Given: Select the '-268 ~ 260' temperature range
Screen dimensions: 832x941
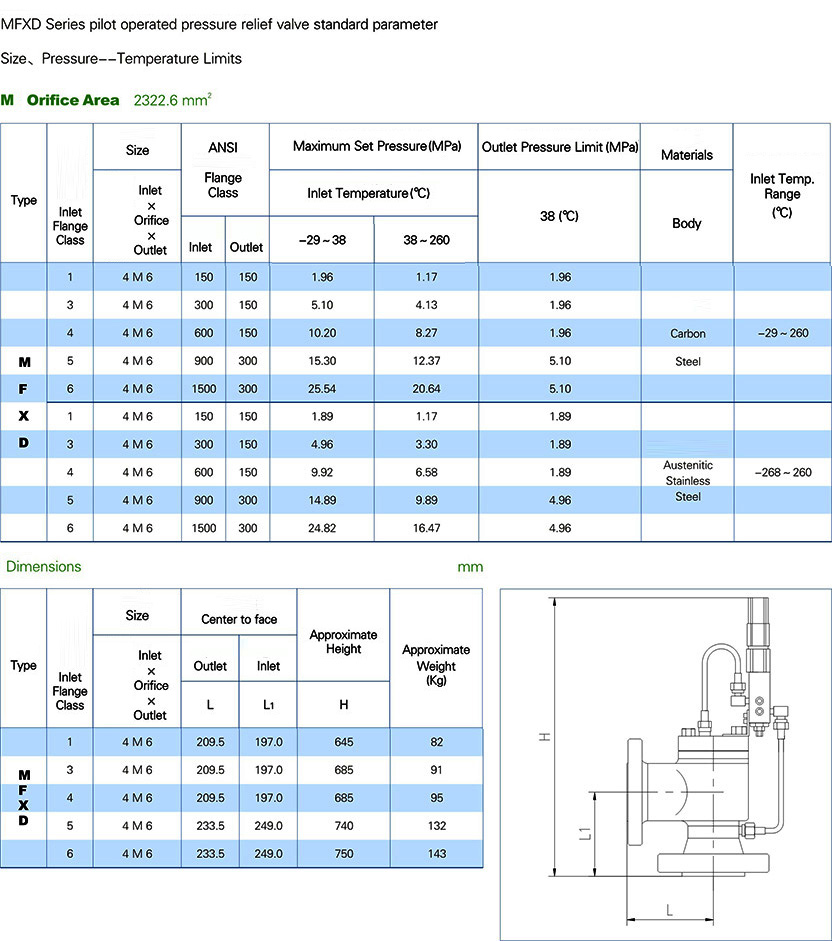Looking at the screenshot, I should [x=783, y=472].
